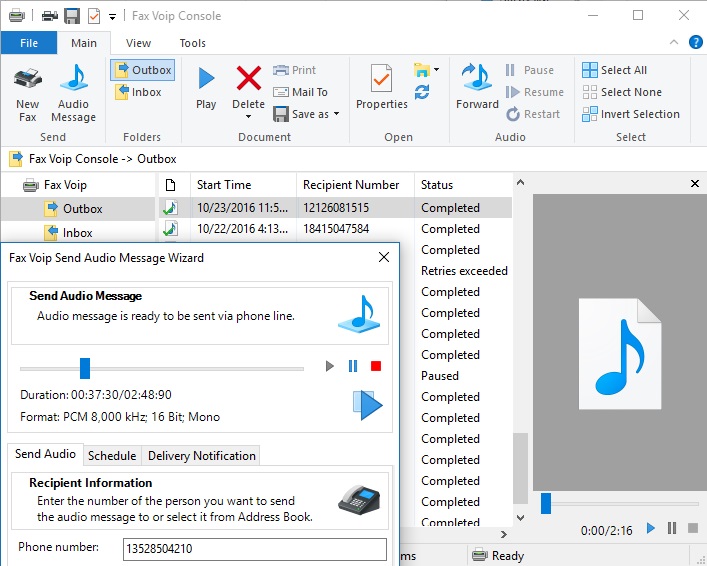This screenshot has width=707, height=566.
Task: Click the Print ribbon button
Action: [x=294, y=70]
